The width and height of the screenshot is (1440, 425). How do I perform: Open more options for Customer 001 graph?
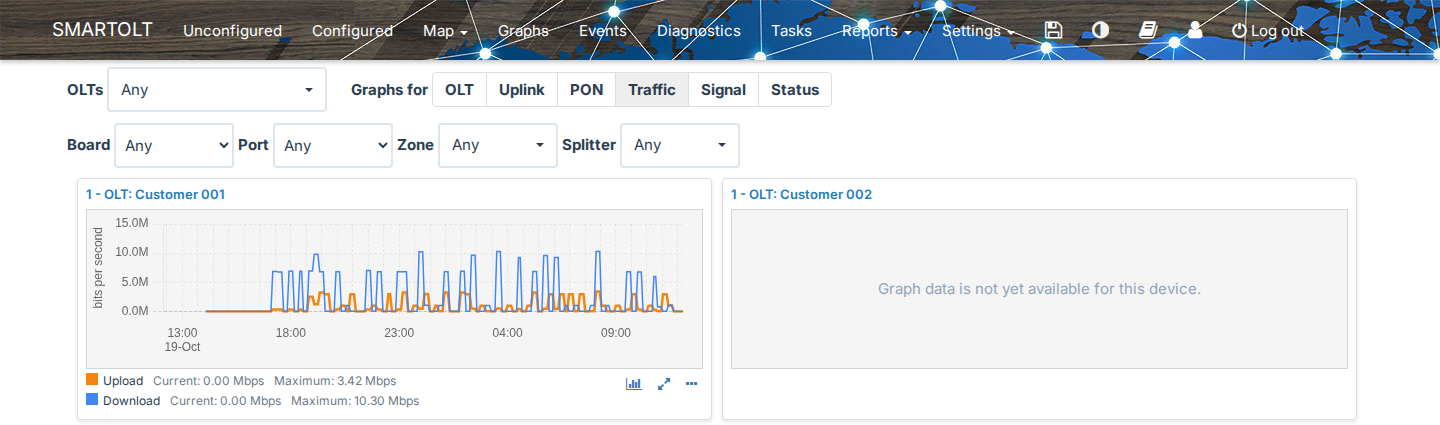[x=691, y=383]
